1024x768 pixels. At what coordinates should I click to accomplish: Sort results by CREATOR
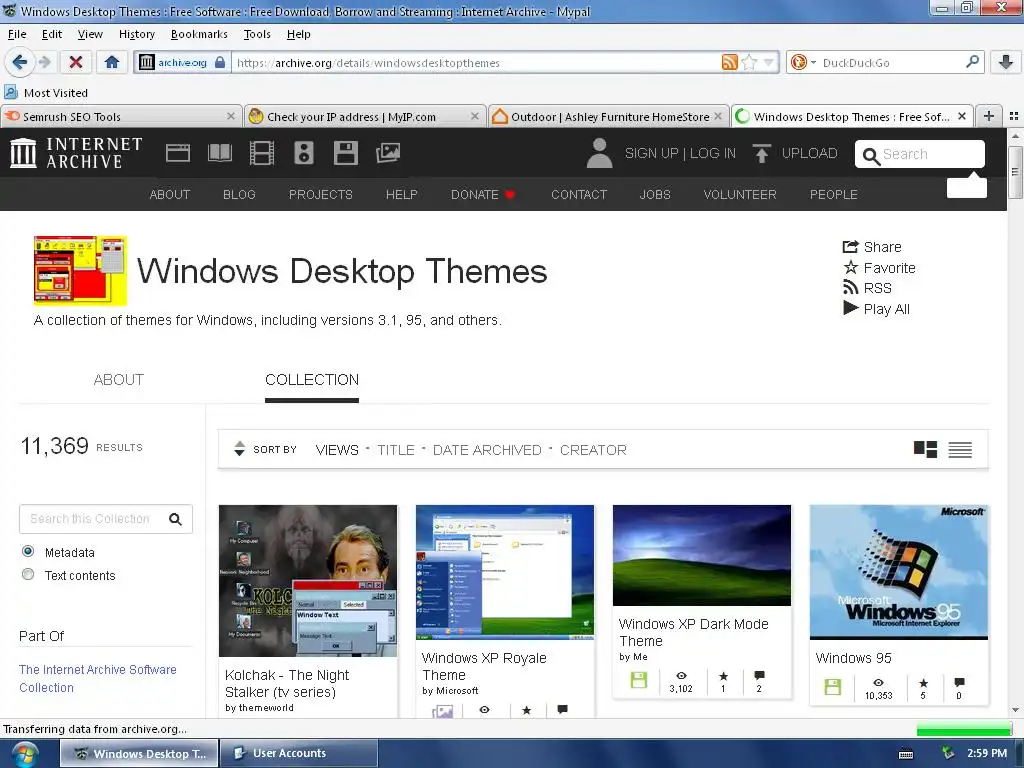593,450
